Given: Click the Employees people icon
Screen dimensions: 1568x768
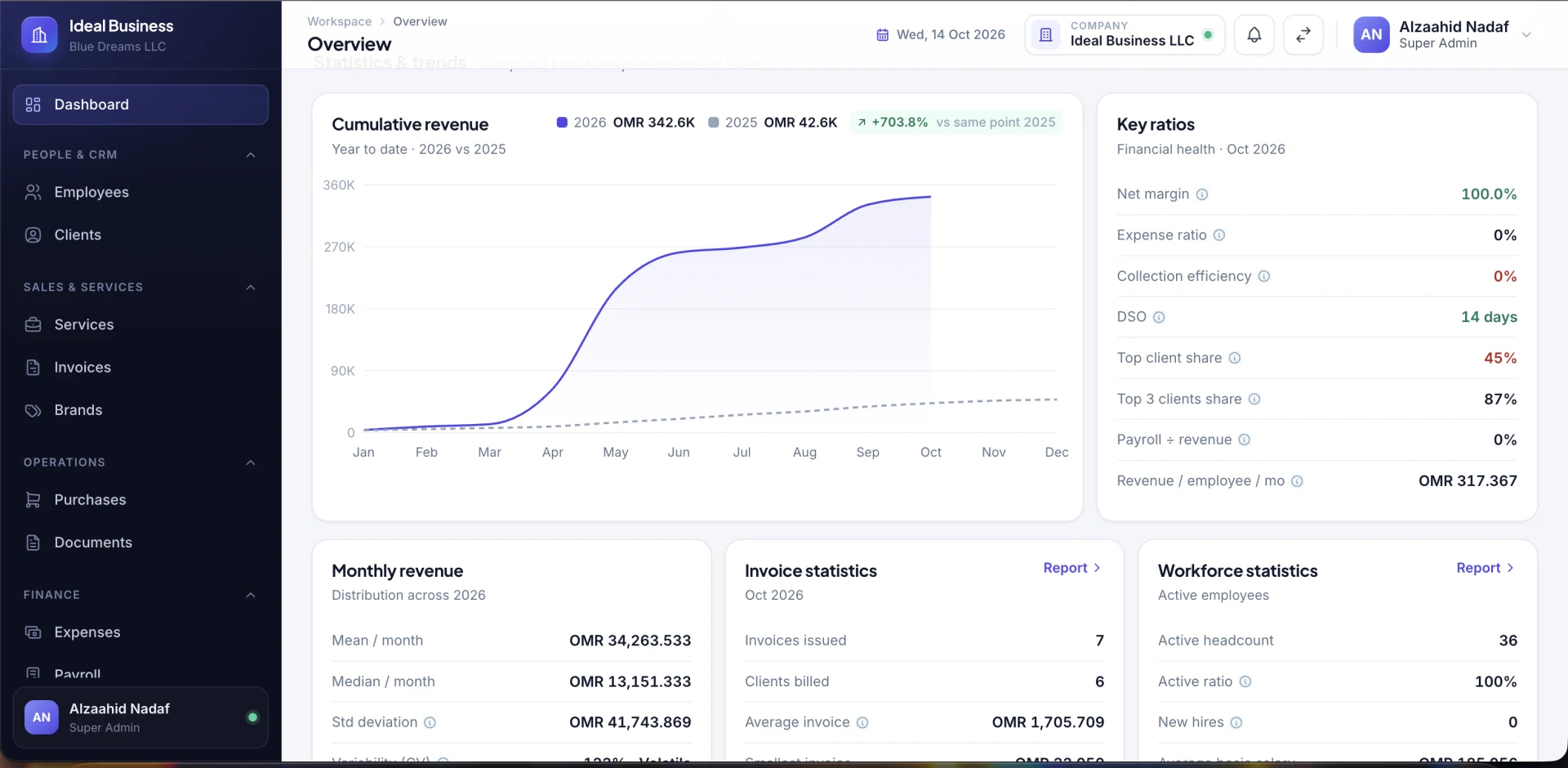Looking at the screenshot, I should (33, 192).
